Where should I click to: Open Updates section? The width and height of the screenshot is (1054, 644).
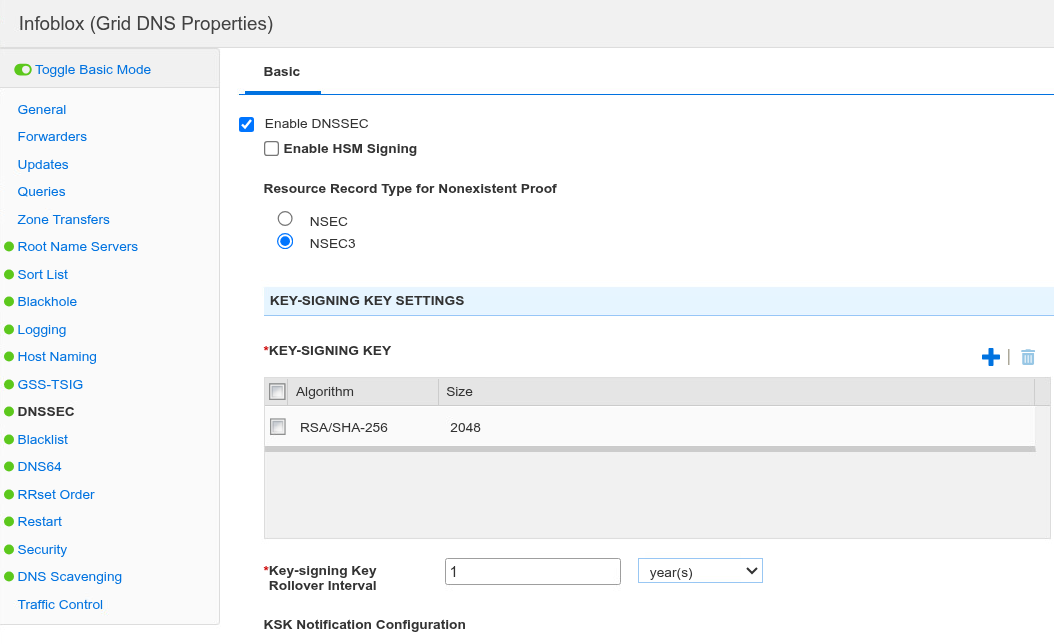(x=43, y=165)
